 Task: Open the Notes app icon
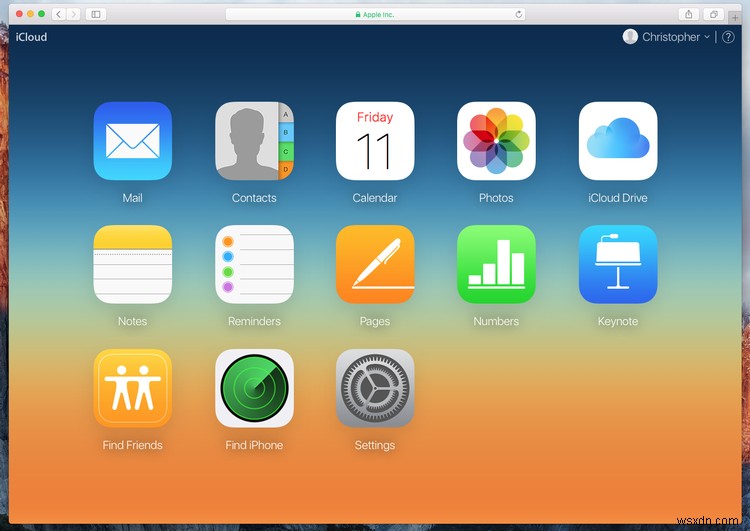[x=132, y=264]
